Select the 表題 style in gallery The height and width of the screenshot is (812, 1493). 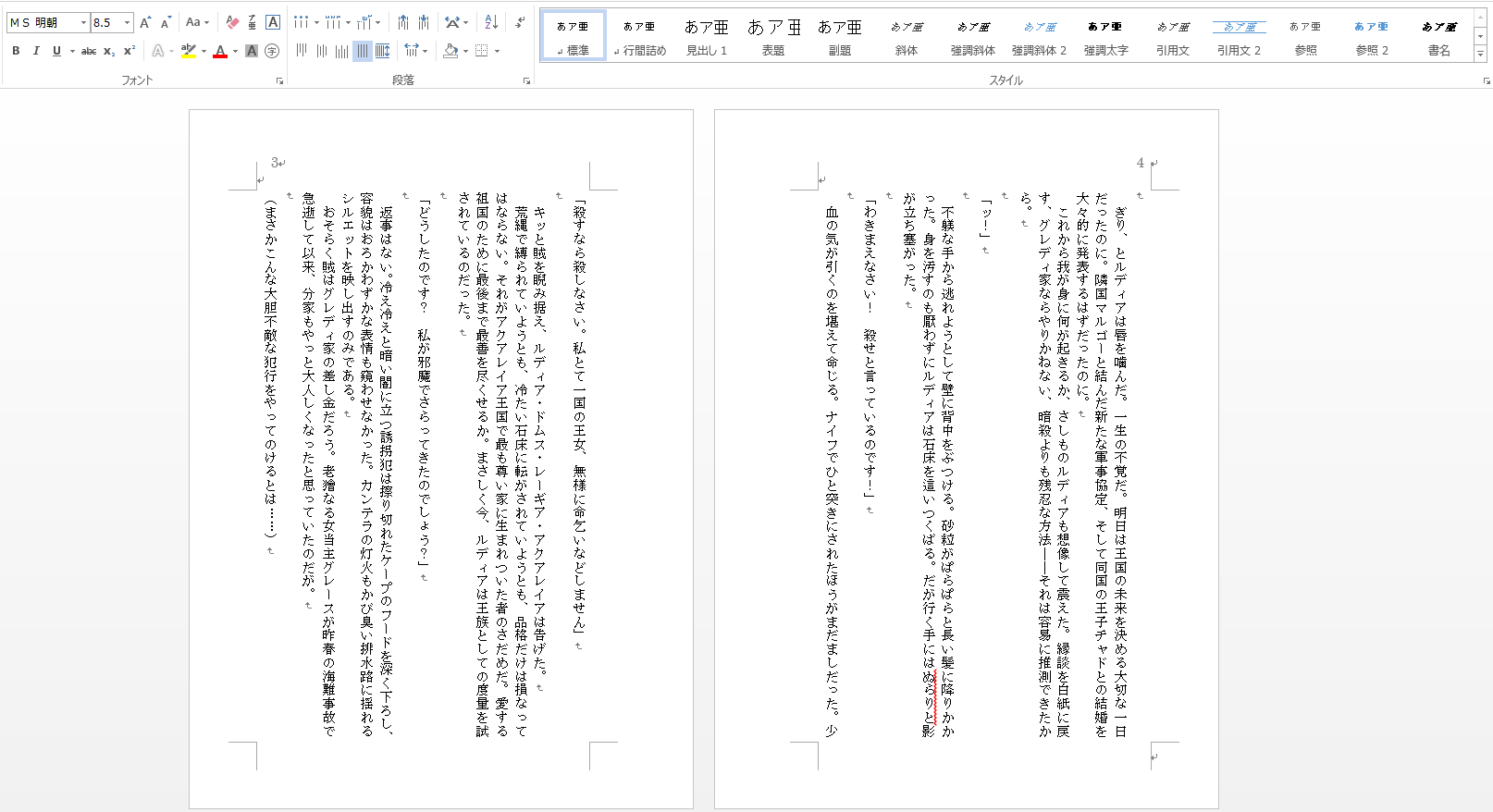pos(773,37)
